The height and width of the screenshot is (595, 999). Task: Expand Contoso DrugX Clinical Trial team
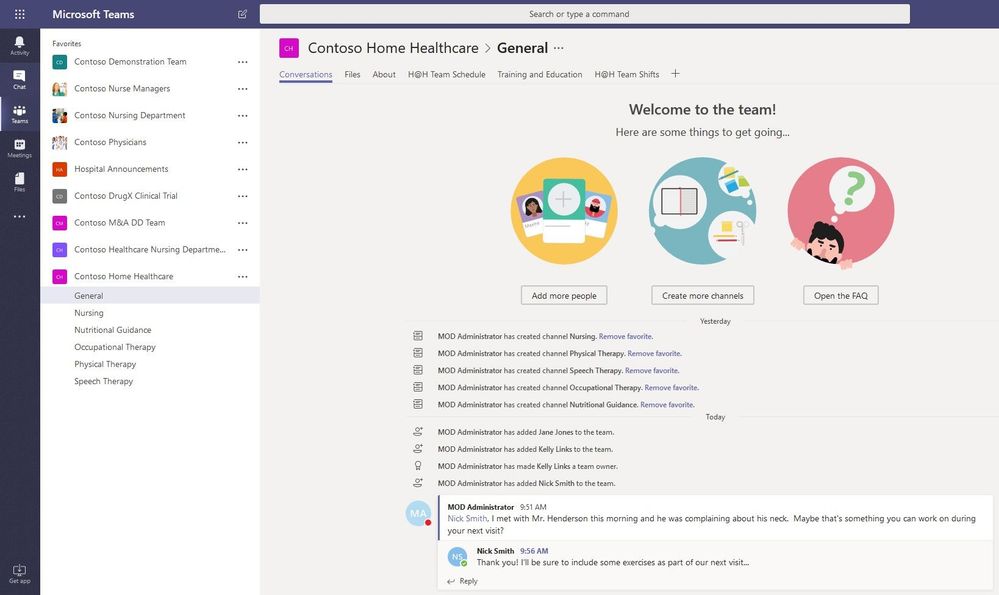126,196
